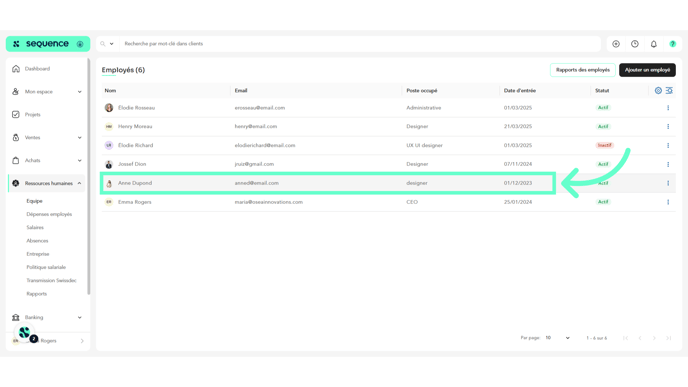Viewport: 688px width, 387px height.
Task: Open the clock history icon
Action: click(x=635, y=44)
